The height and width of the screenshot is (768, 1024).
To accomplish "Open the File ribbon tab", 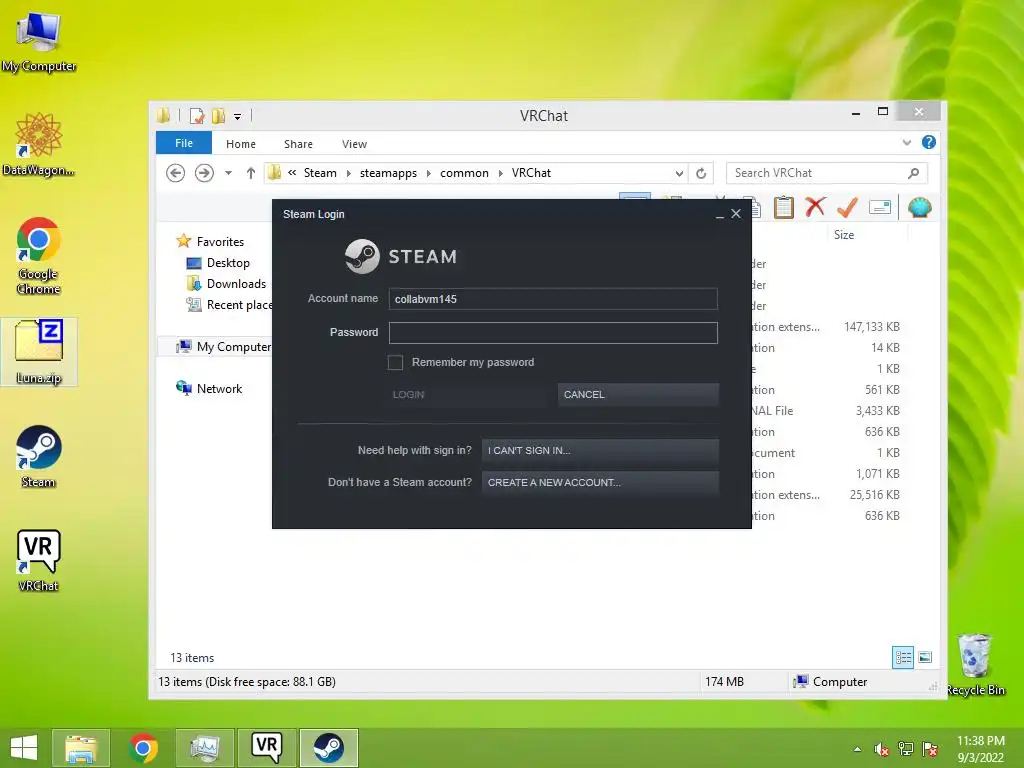I will point(184,143).
